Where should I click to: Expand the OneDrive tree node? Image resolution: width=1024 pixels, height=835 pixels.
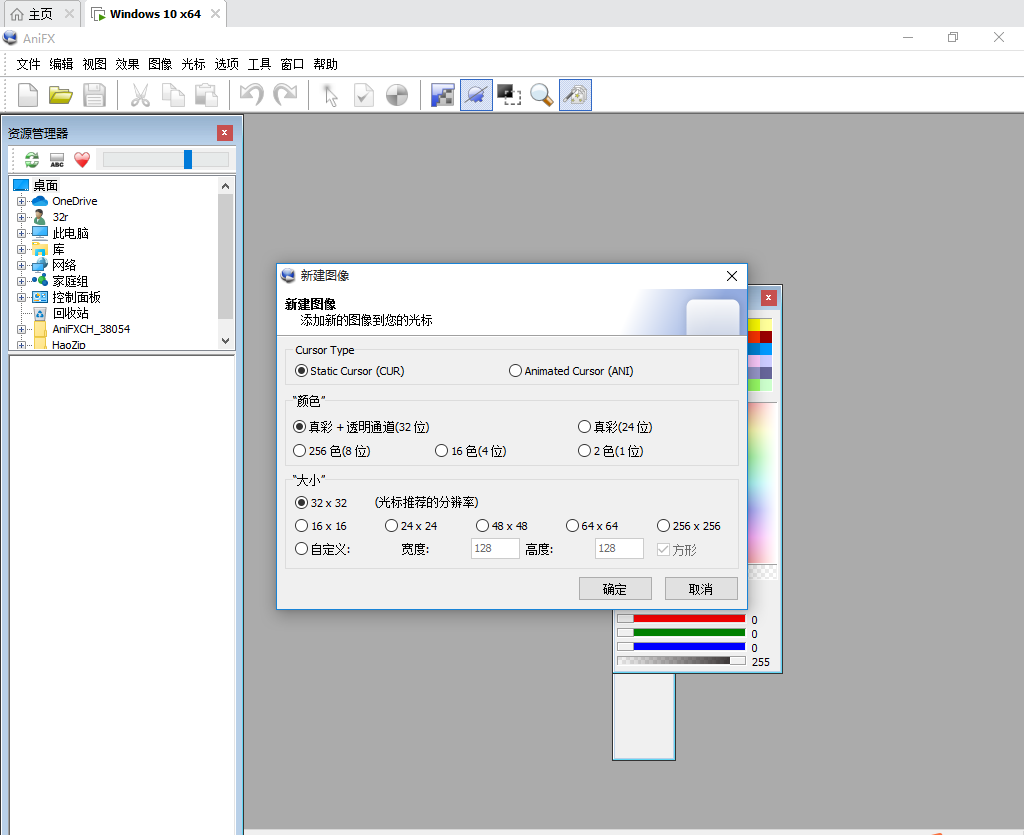click(21, 200)
